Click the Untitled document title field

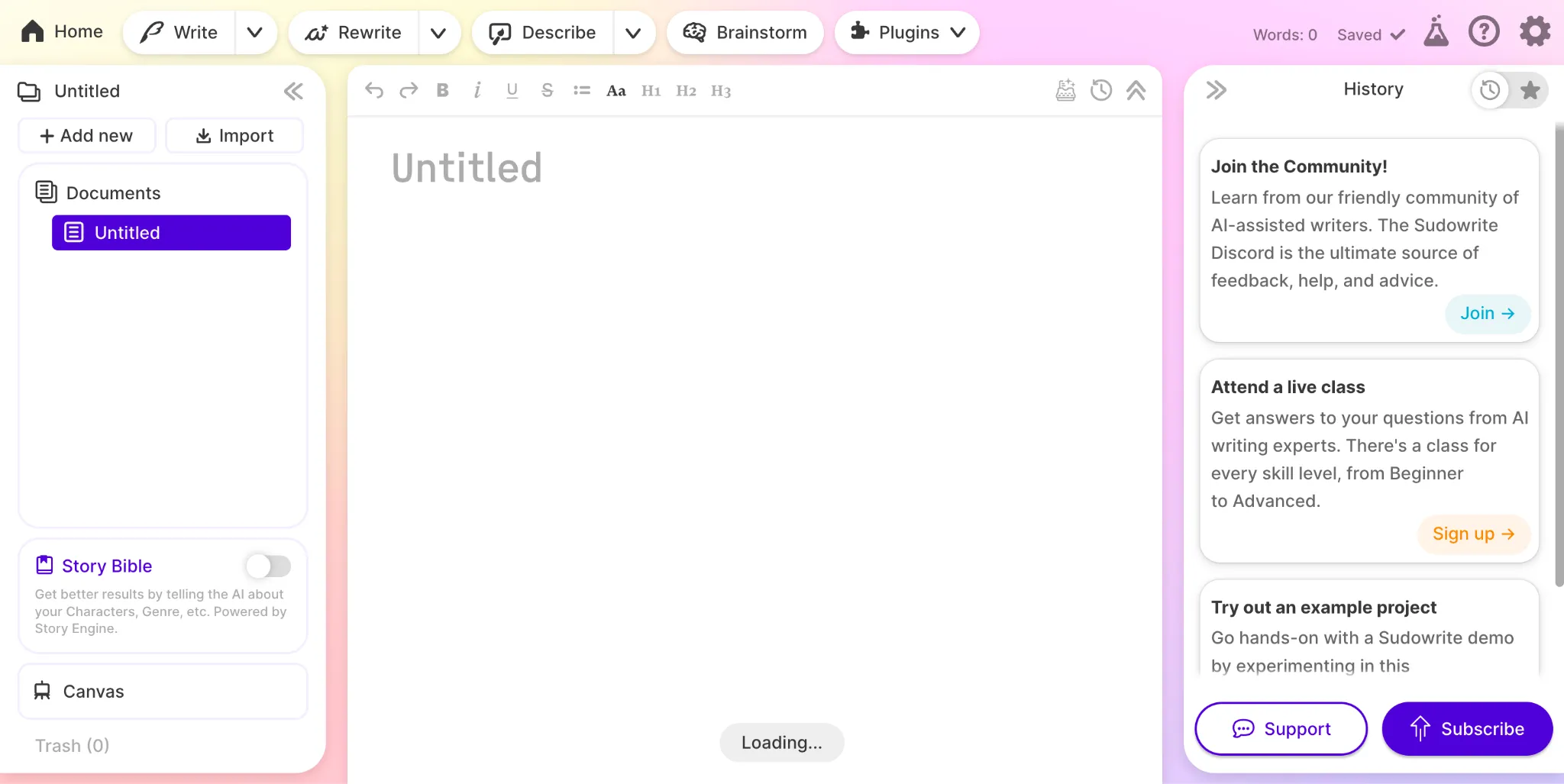tap(467, 168)
